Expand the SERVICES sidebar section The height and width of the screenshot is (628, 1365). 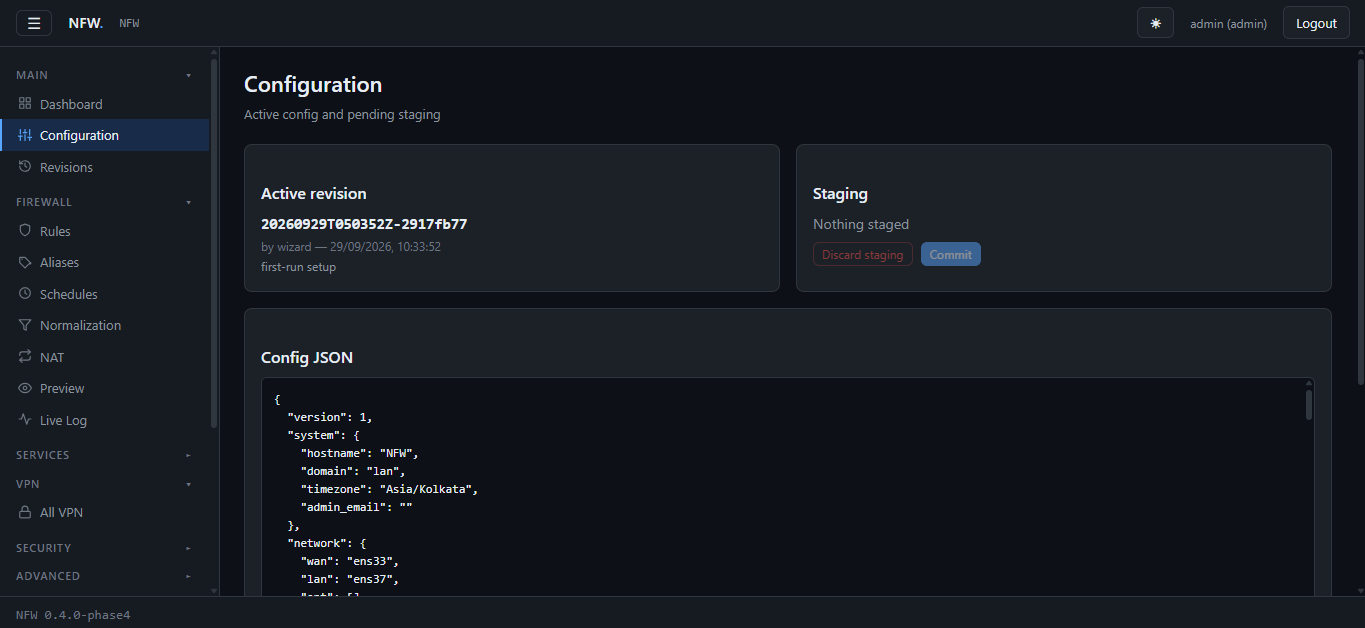[x=104, y=455]
